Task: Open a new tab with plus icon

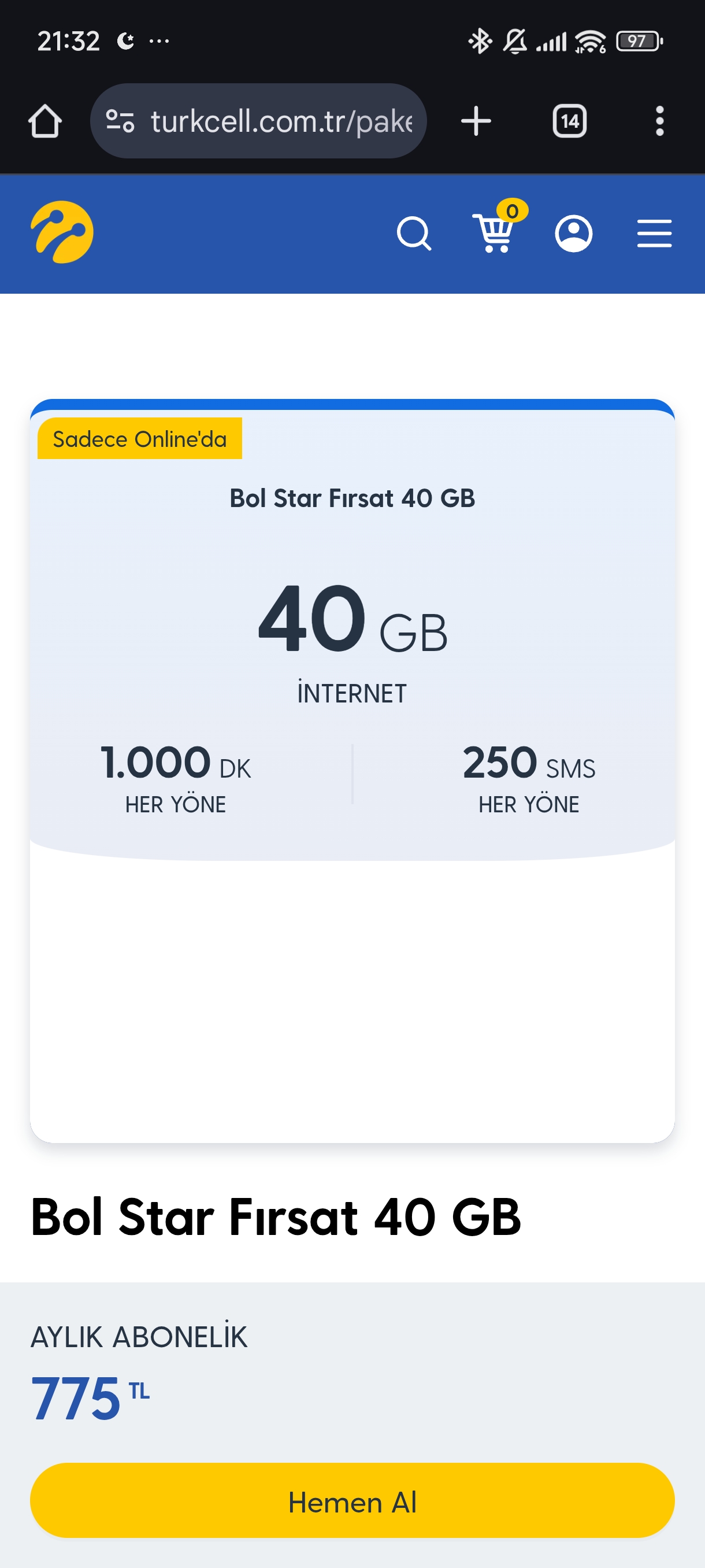Action: coord(476,120)
